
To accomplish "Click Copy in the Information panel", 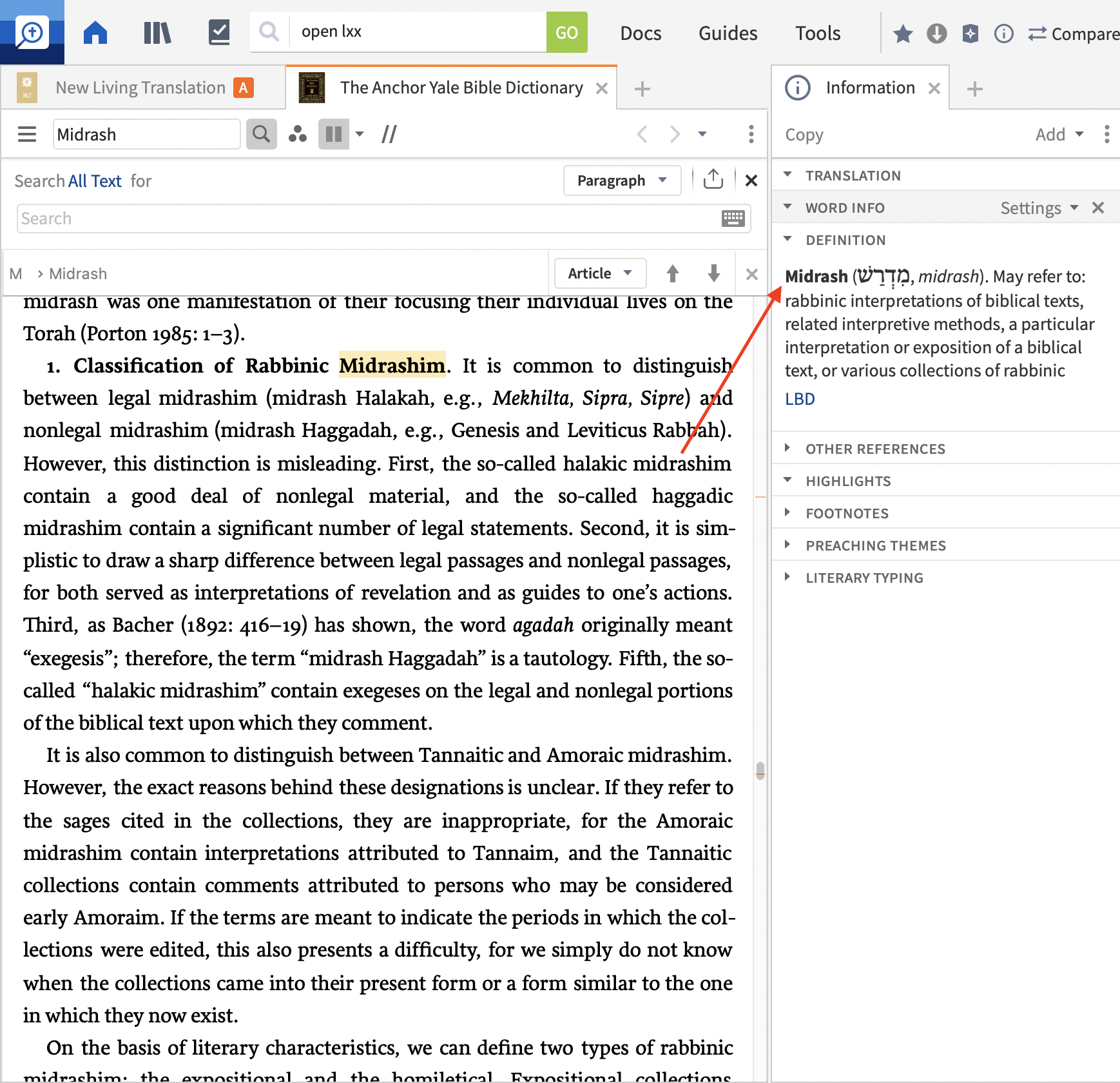I will click(x=804, y=134).
